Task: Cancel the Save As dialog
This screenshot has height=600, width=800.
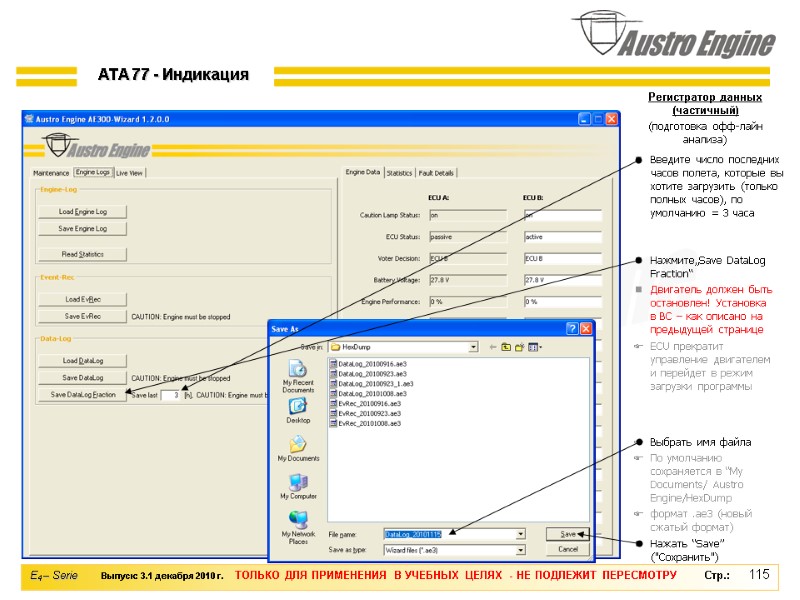Action: [567, 549]
